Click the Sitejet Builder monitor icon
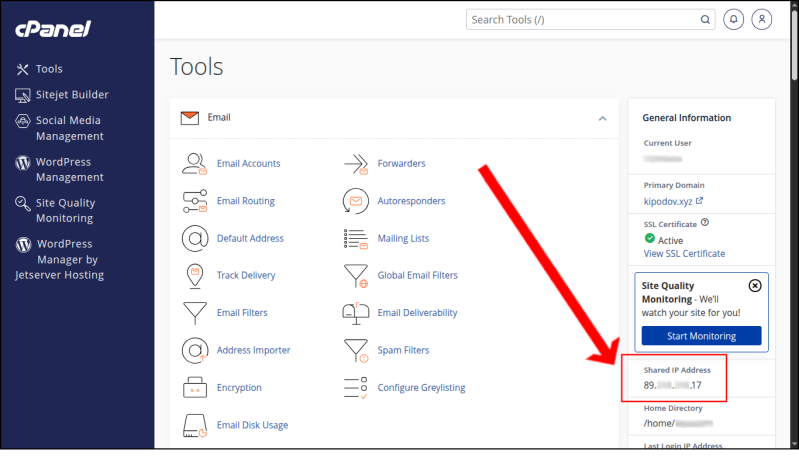Viewport: 799px width, 467px height. 22,95
